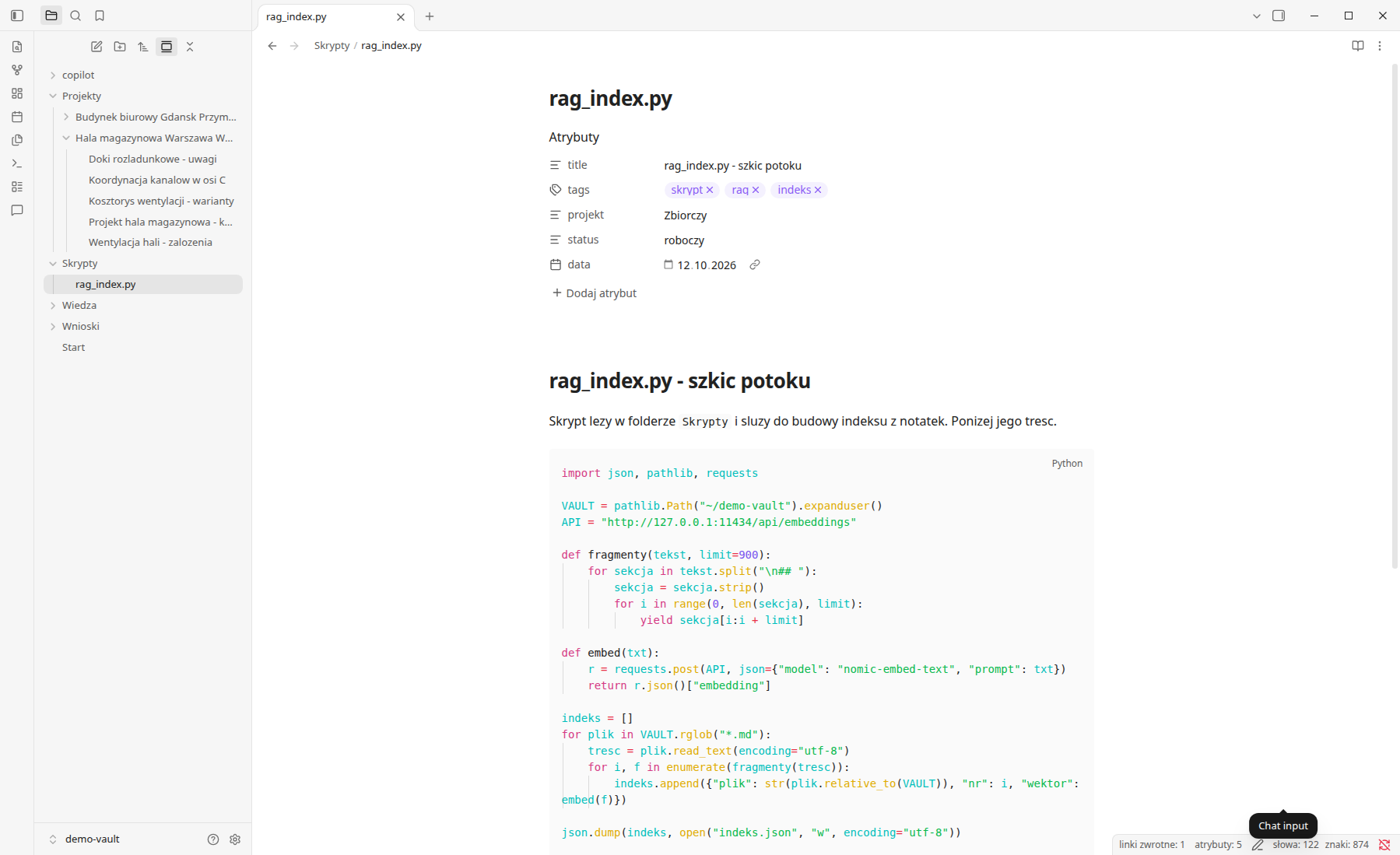This screenshot has height=855, width=1400.
Task: Open the date picker for 12.10.2026
Action: [668, 265]
